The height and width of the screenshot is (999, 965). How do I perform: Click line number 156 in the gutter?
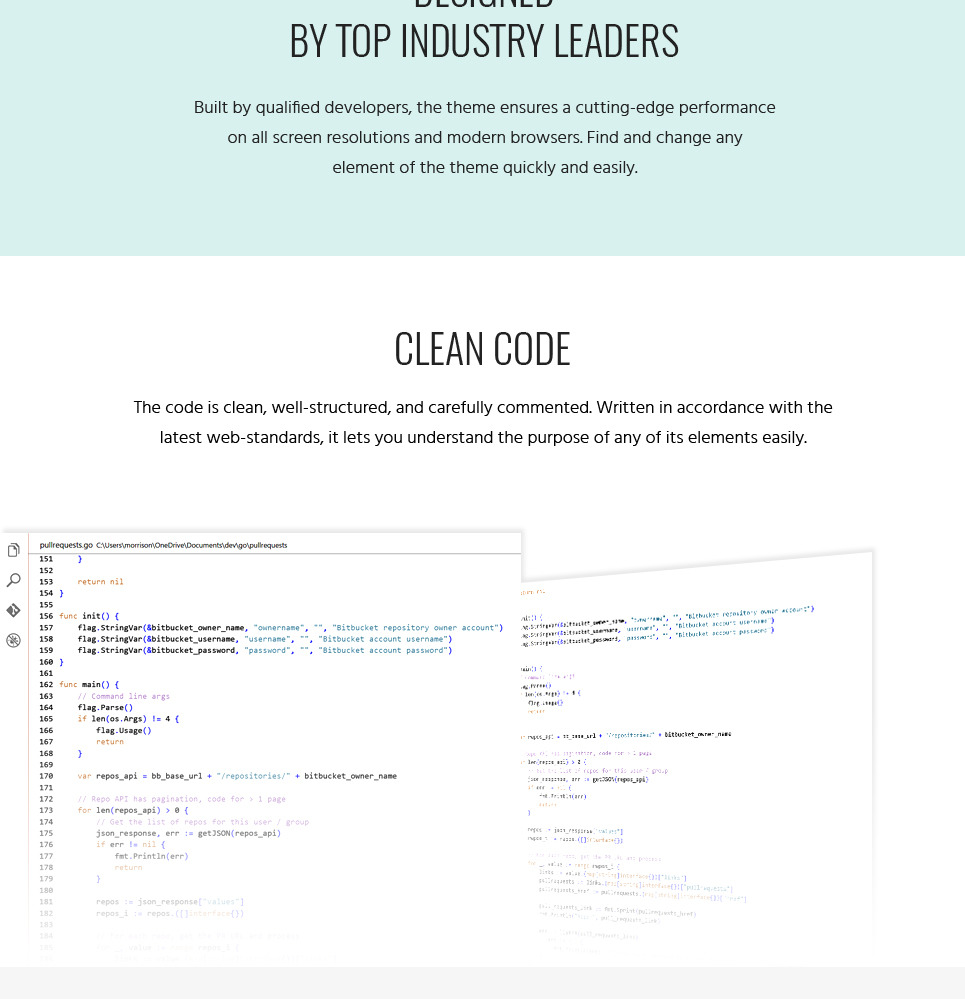pos(46,616)
